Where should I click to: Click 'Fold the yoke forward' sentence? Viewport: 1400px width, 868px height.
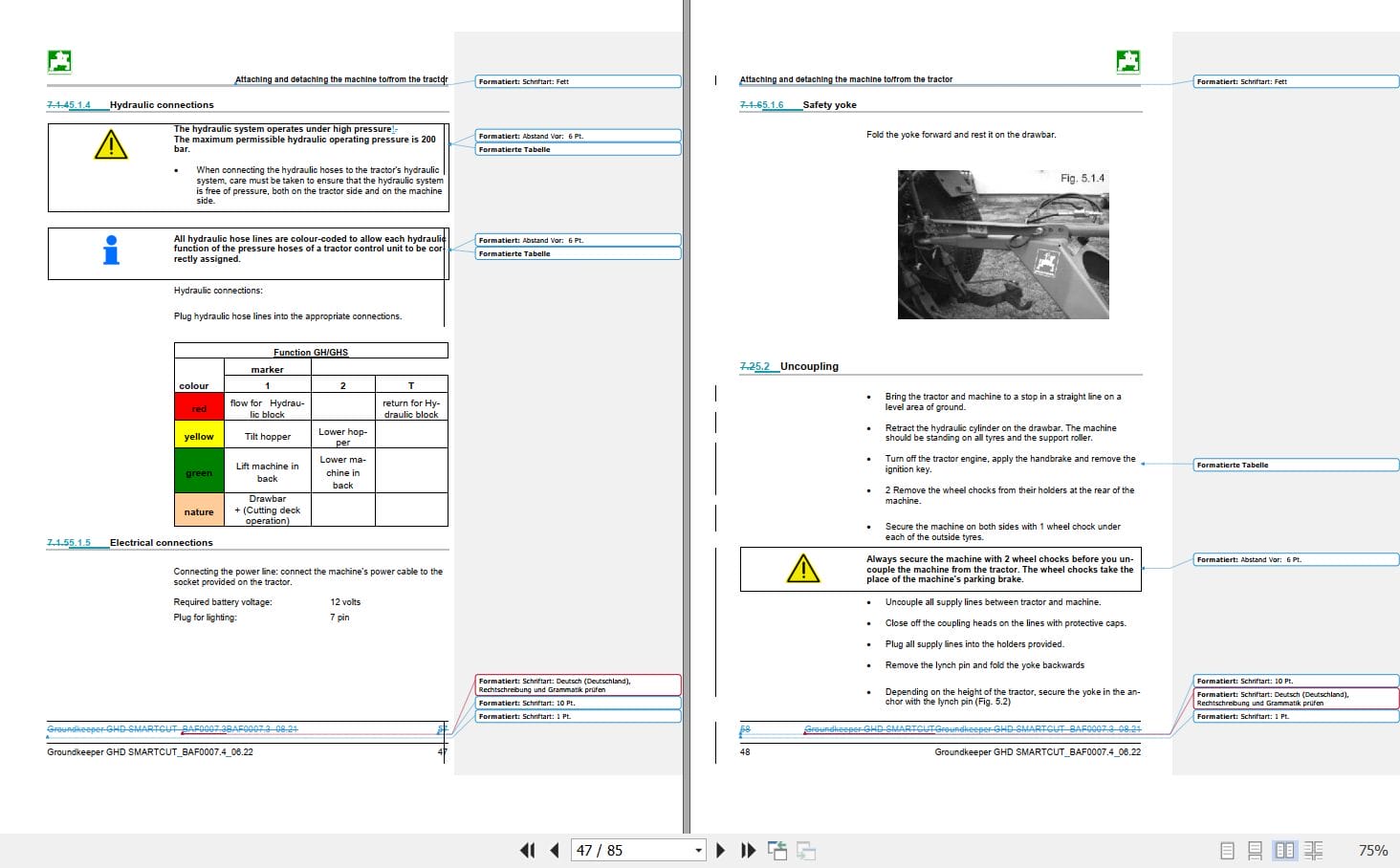coord(961,135)
